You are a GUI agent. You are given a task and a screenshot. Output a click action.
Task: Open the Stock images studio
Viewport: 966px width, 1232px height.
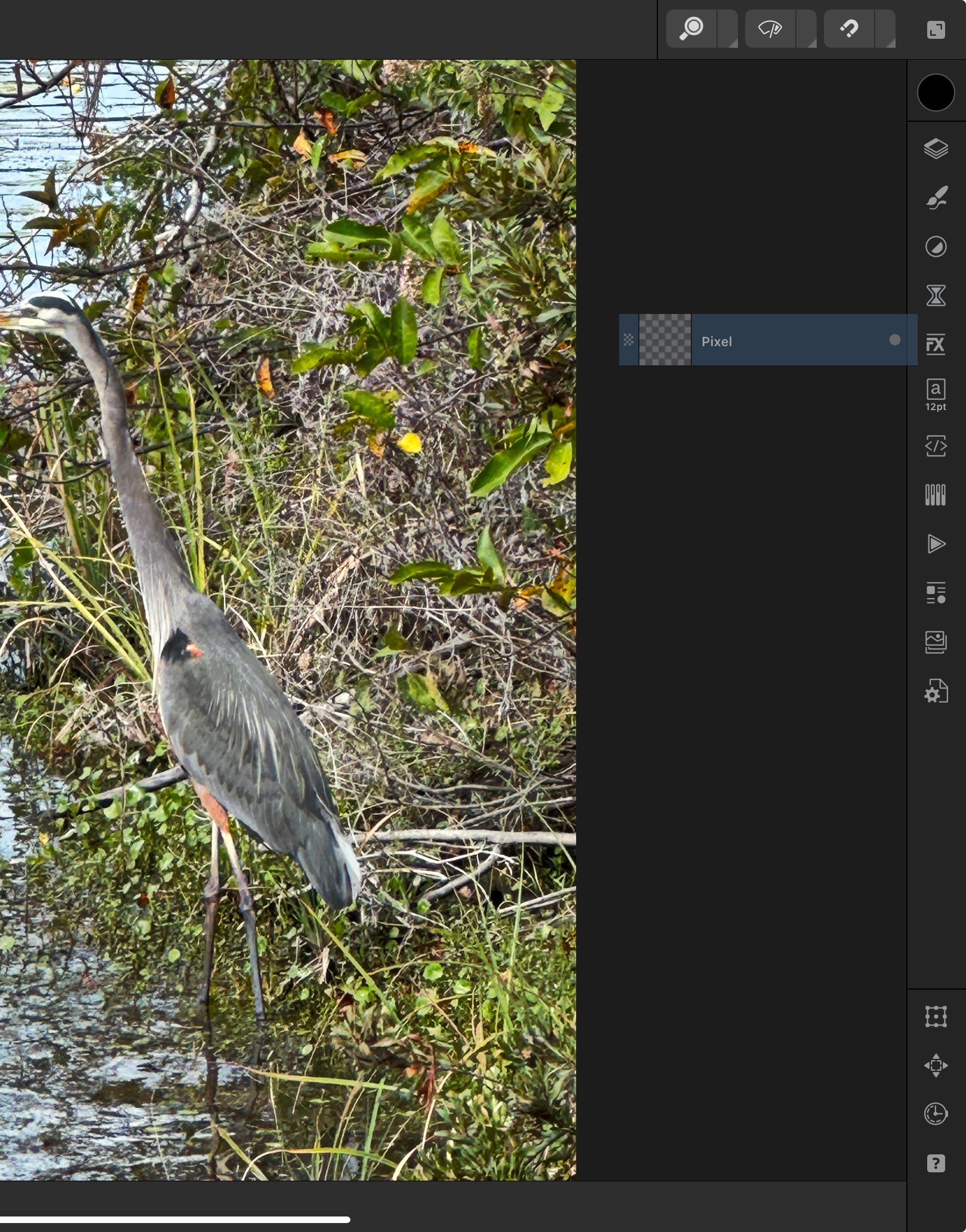[x=936, y=642]
